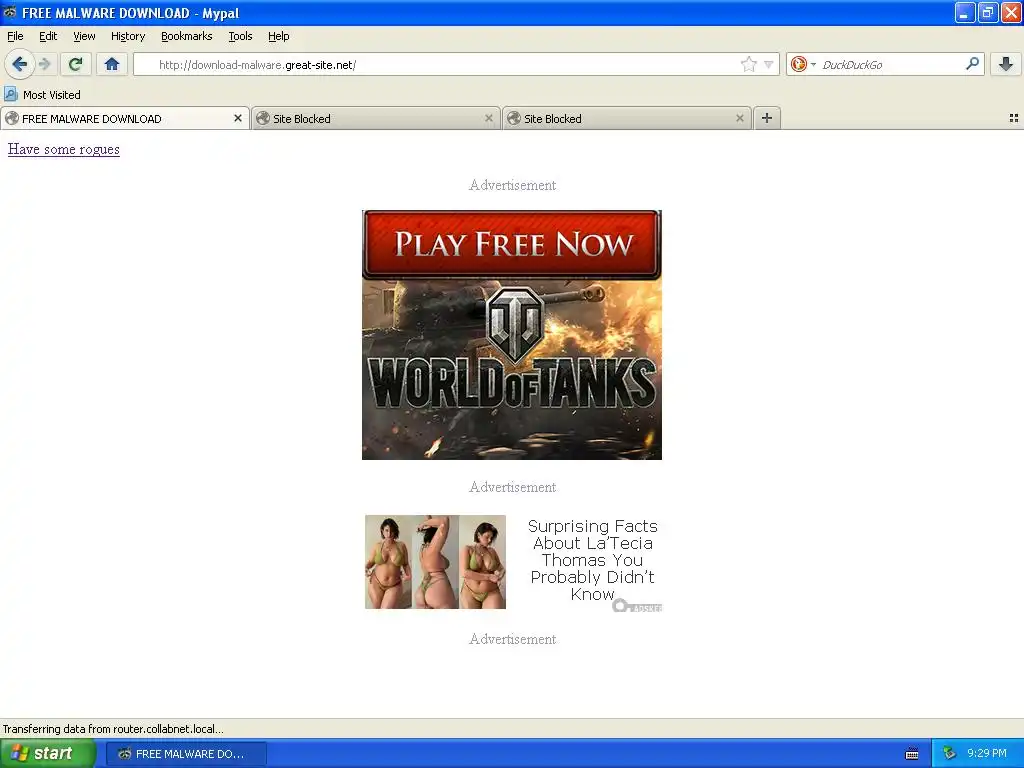
Task: Close the first Site Blocked tab
Action: point(488,118)
